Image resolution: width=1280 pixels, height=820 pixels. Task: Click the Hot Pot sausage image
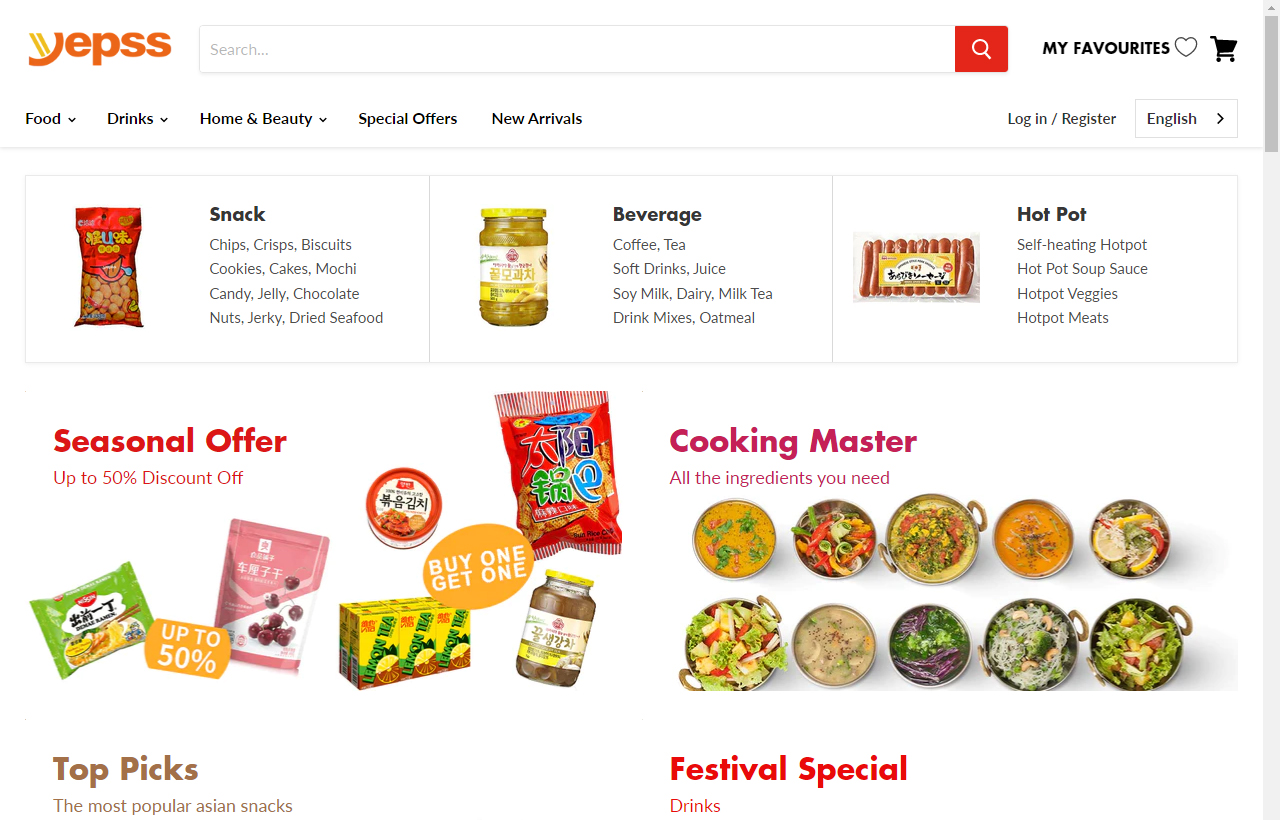click(x=916, y=267)
